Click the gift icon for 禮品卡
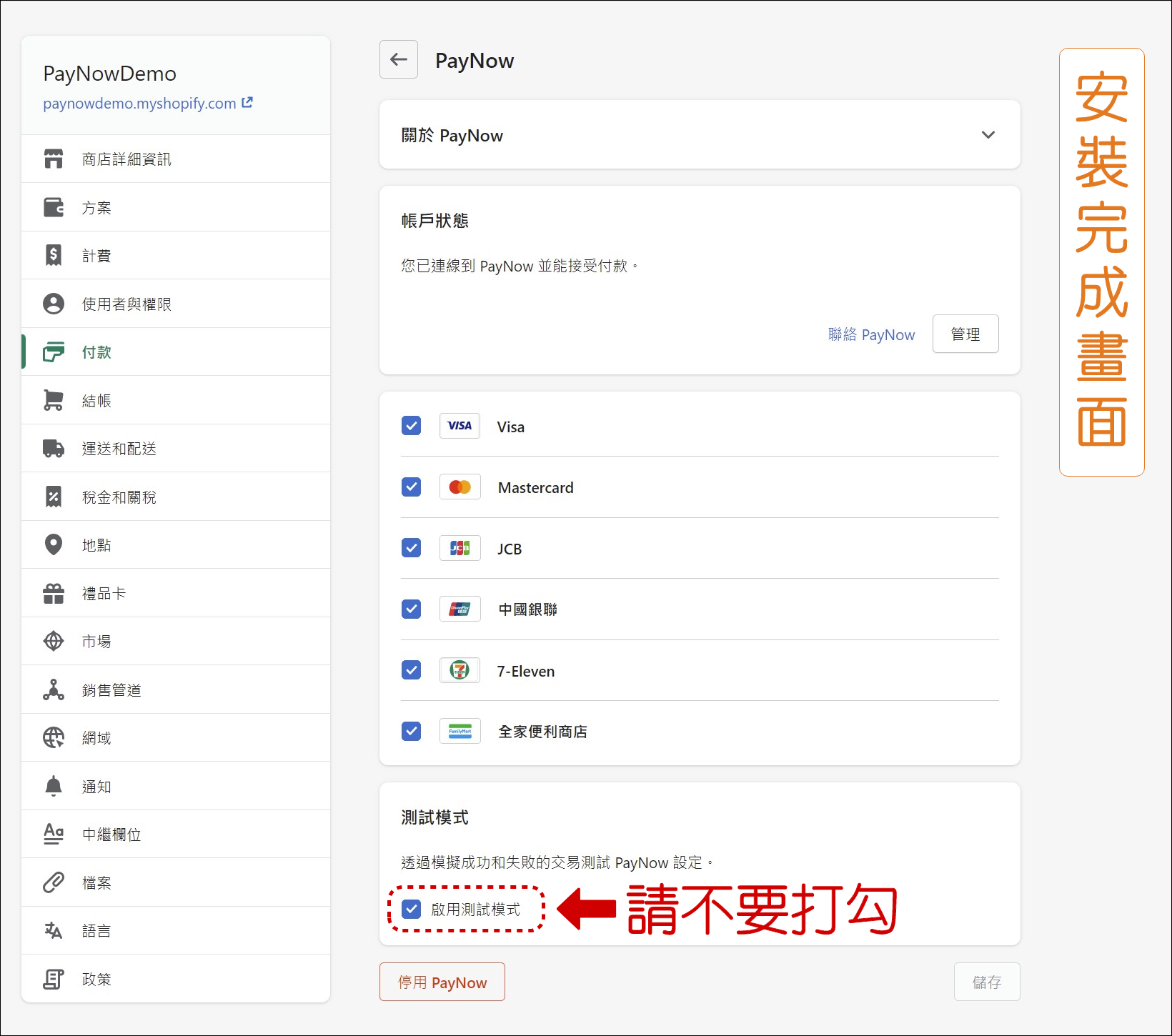 tap(54, 593)
